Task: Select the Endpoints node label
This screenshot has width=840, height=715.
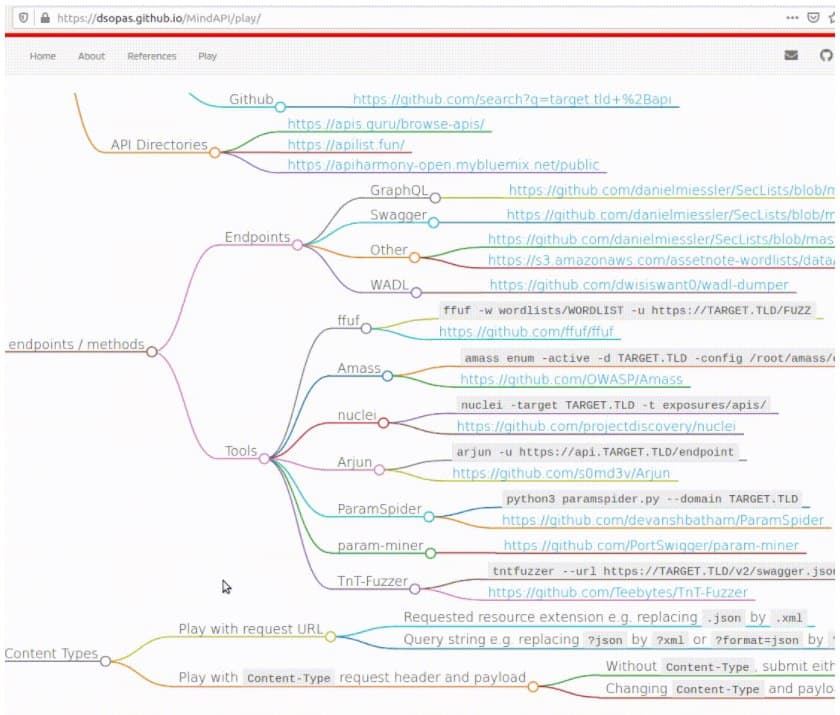Action: point(258,237)
